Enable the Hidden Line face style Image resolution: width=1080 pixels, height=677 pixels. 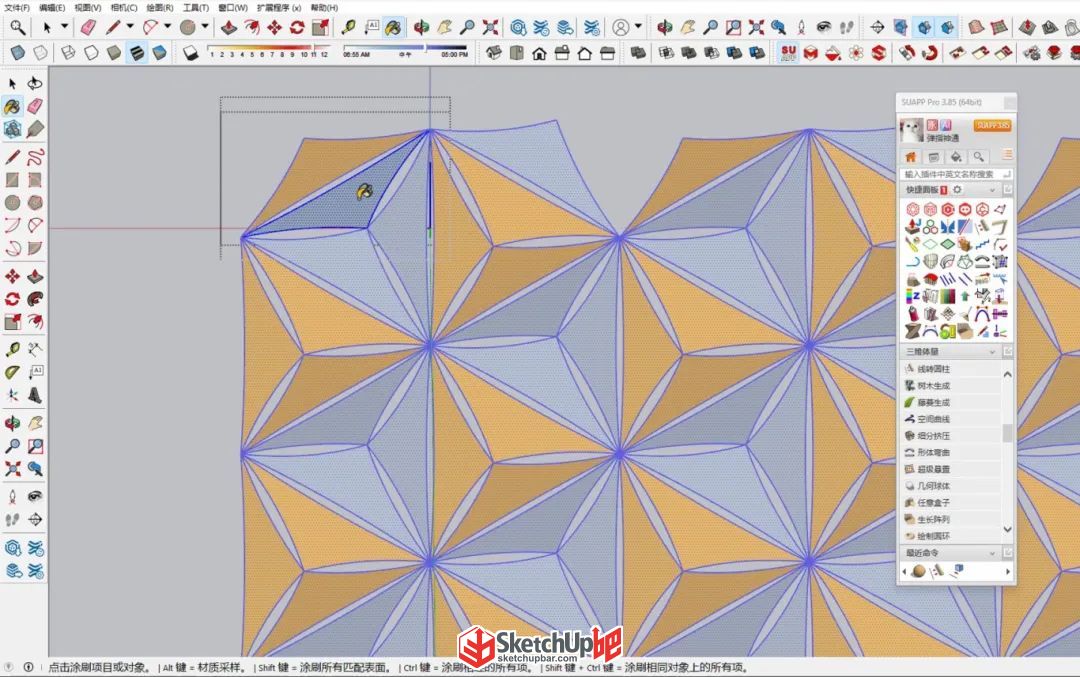coord(91,53)
